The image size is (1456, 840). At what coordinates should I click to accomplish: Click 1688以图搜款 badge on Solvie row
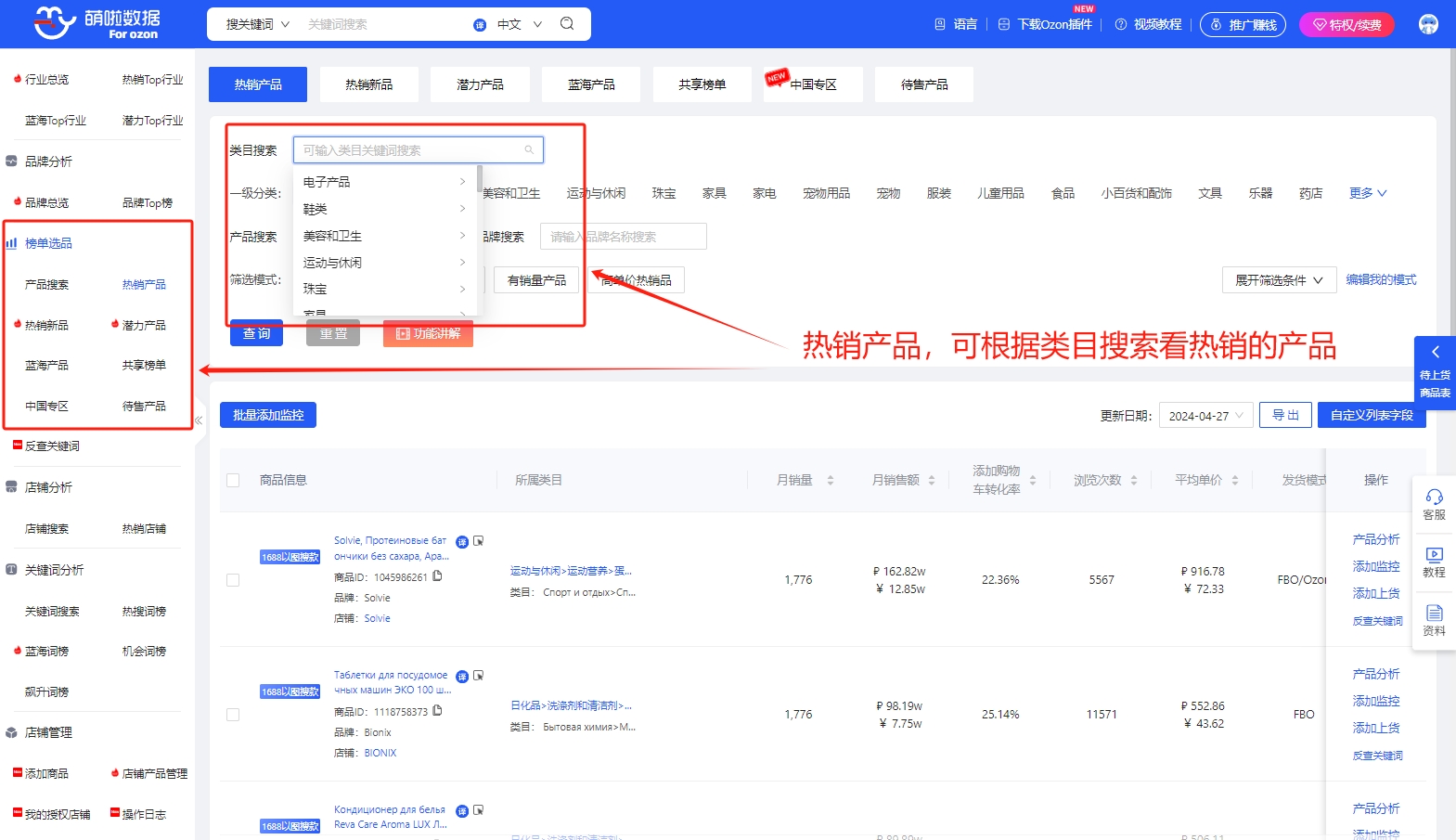click(290, 557)
